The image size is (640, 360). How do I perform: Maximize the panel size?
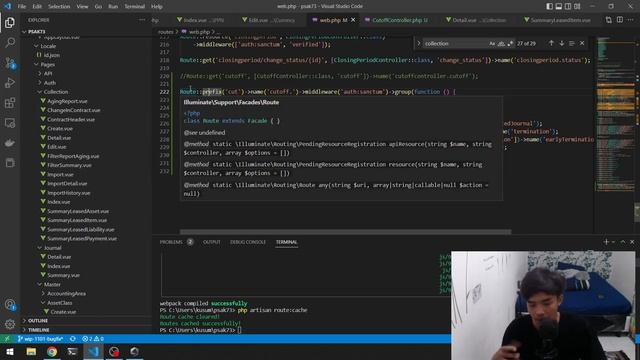623,242
